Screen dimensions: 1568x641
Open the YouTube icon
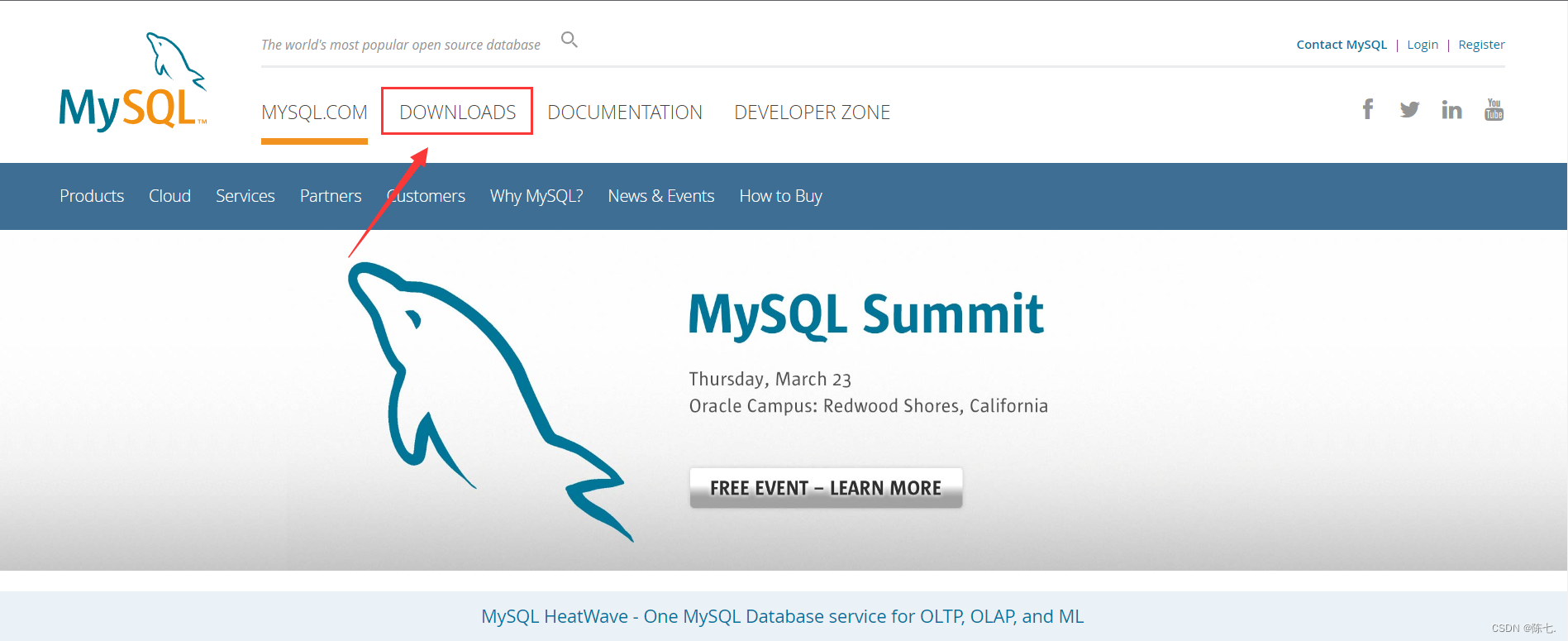pyautogui.click(x=1494, y=109)
